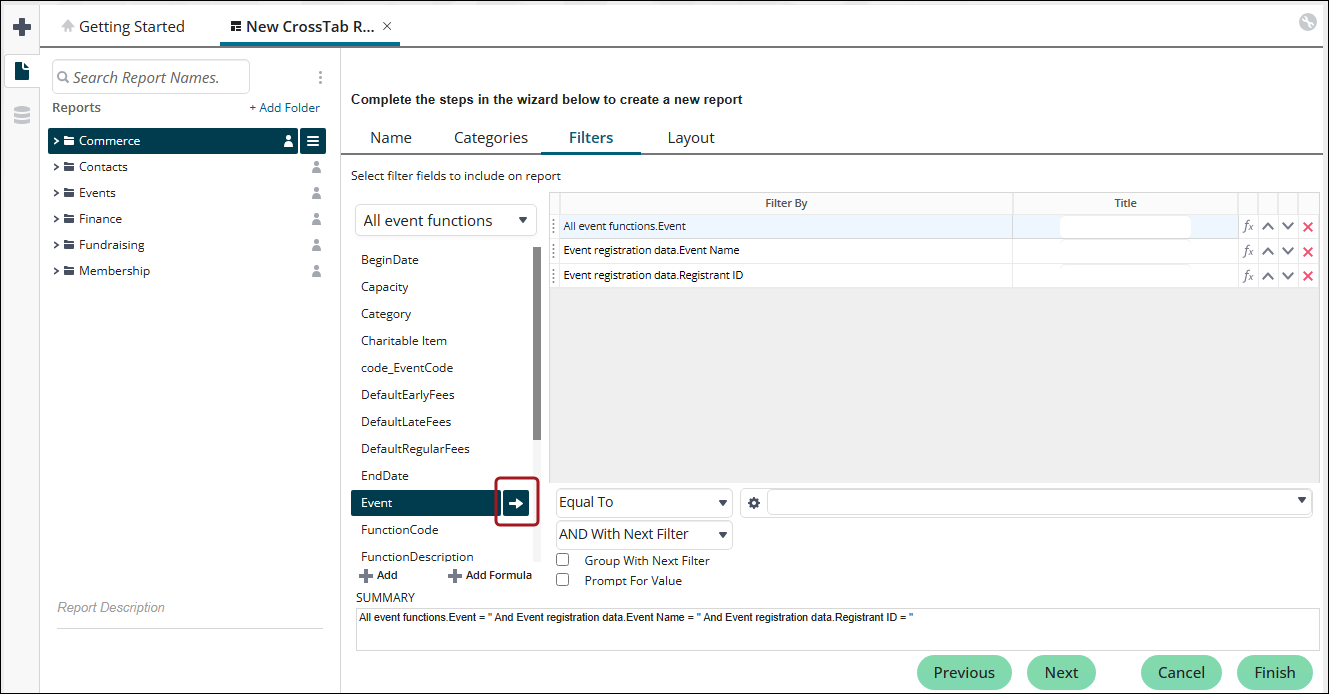Click the Next button
The height and width of the screenshot is (694, 1329).
pyautogui.click(x=1061, y=673)
